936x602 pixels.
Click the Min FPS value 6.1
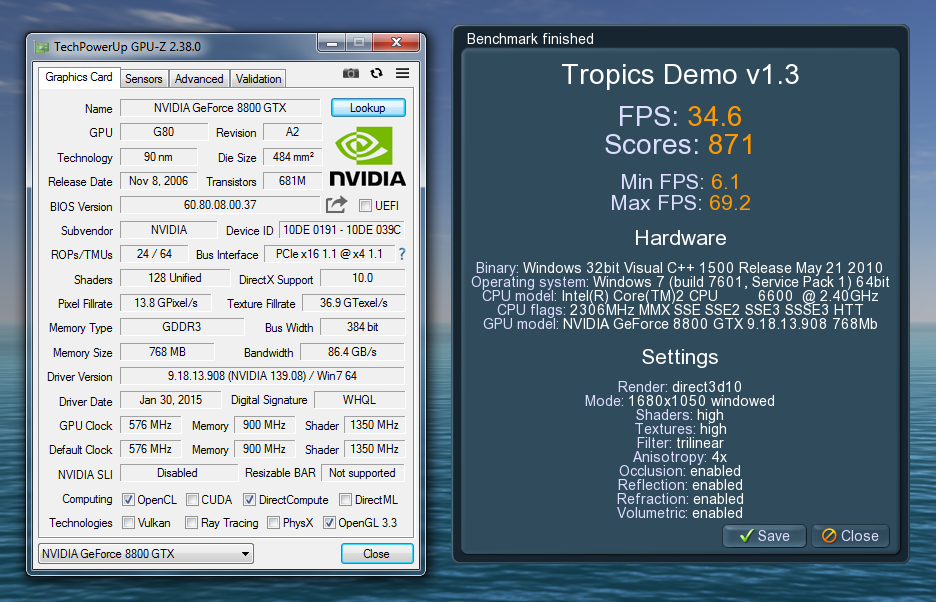725,182
